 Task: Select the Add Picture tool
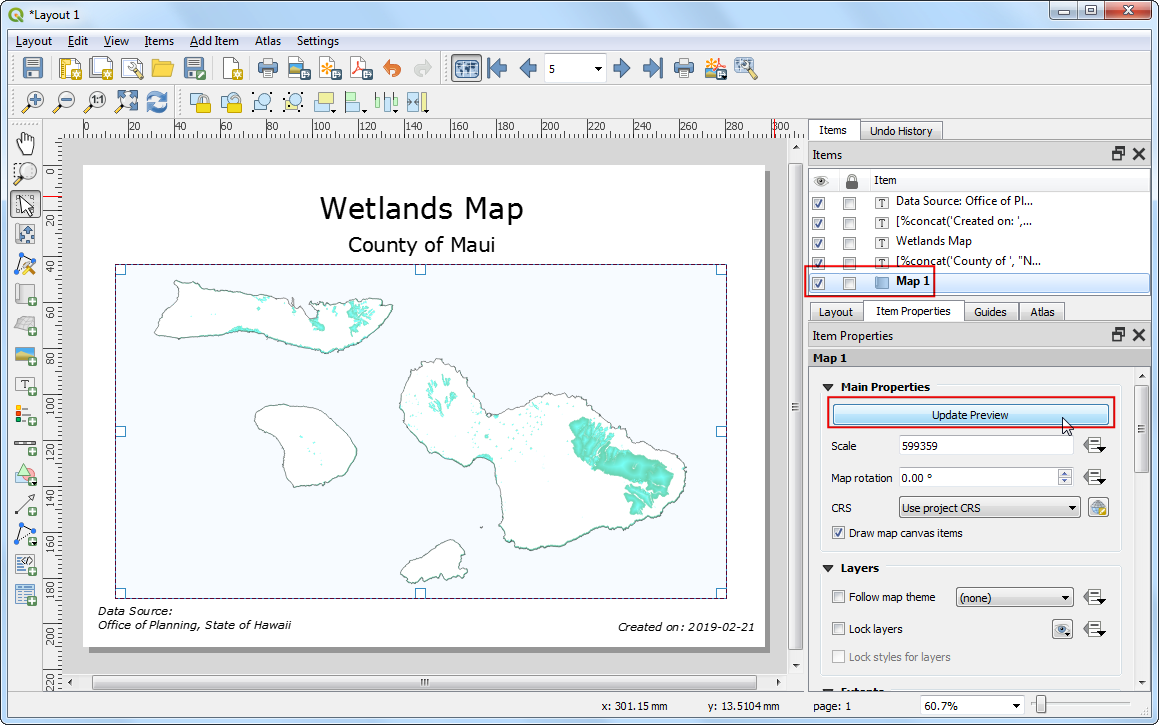(26, 356)
